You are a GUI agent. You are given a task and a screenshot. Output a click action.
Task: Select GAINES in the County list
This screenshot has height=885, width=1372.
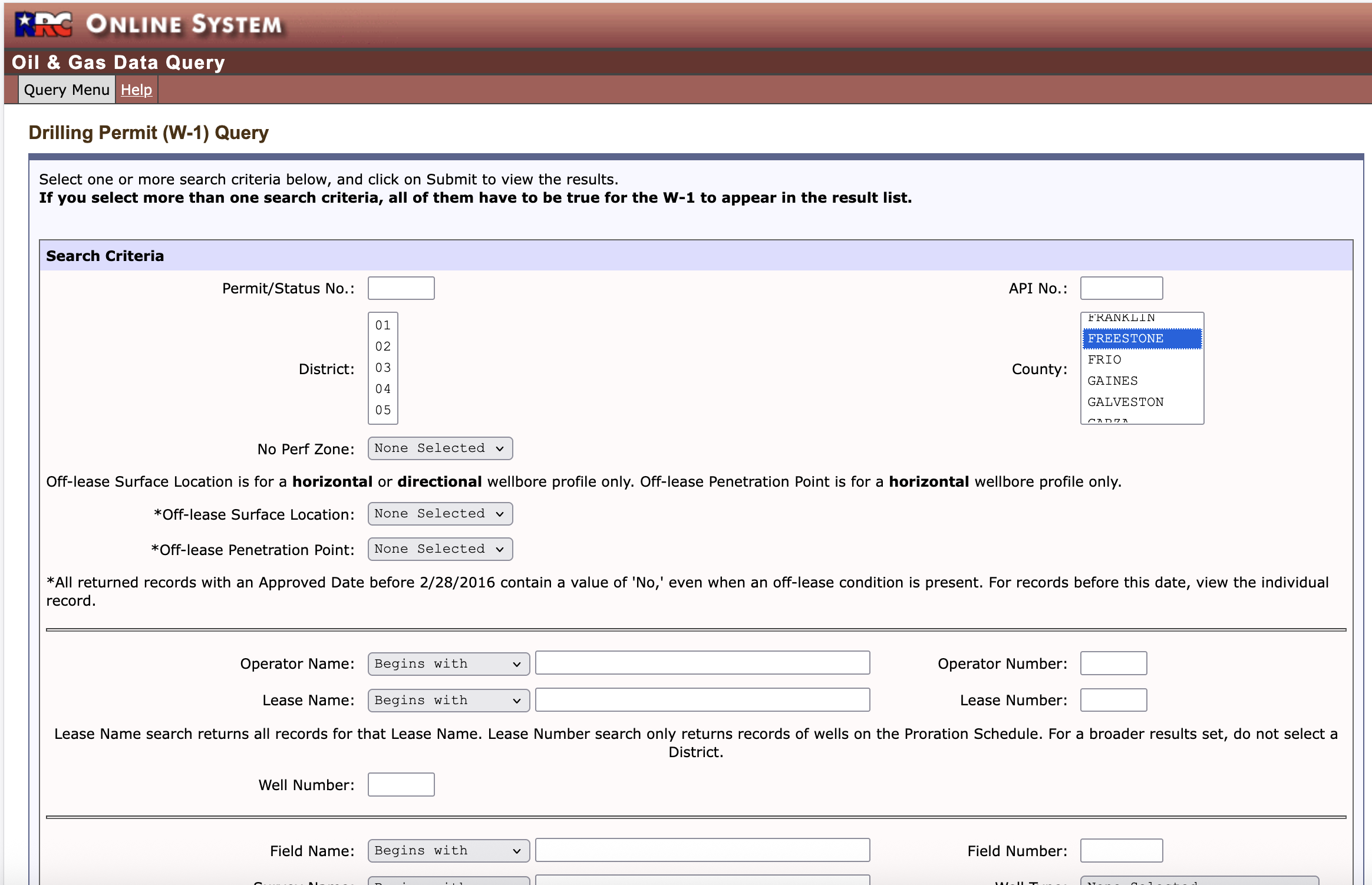click(1113, 381)
